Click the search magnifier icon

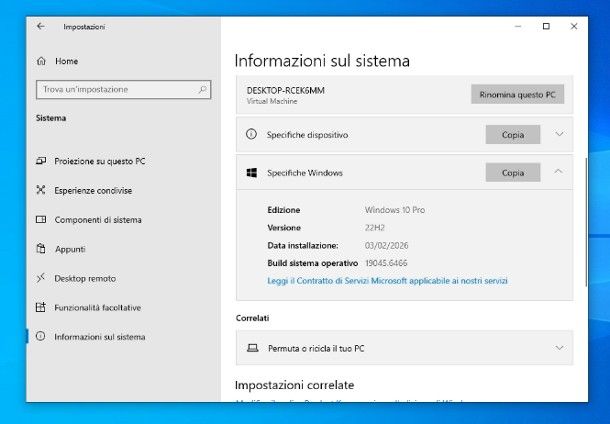(202, 89)
